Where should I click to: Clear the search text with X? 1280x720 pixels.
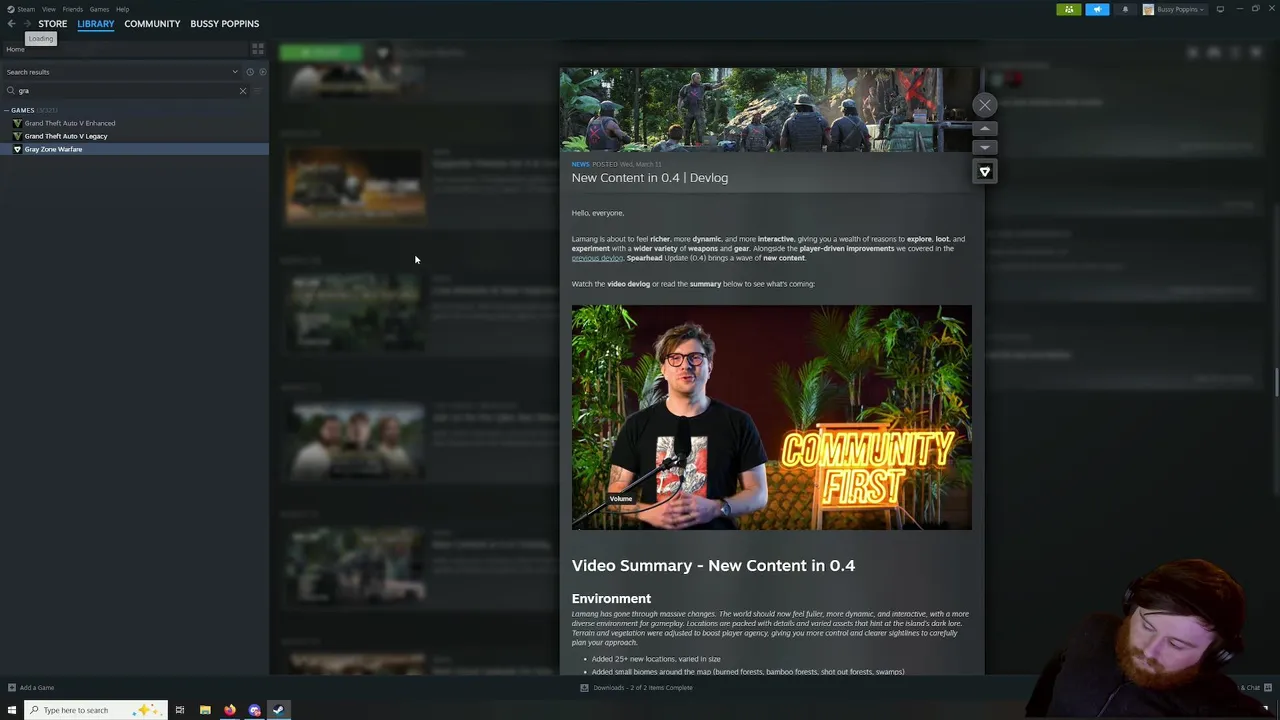(242, 91)
